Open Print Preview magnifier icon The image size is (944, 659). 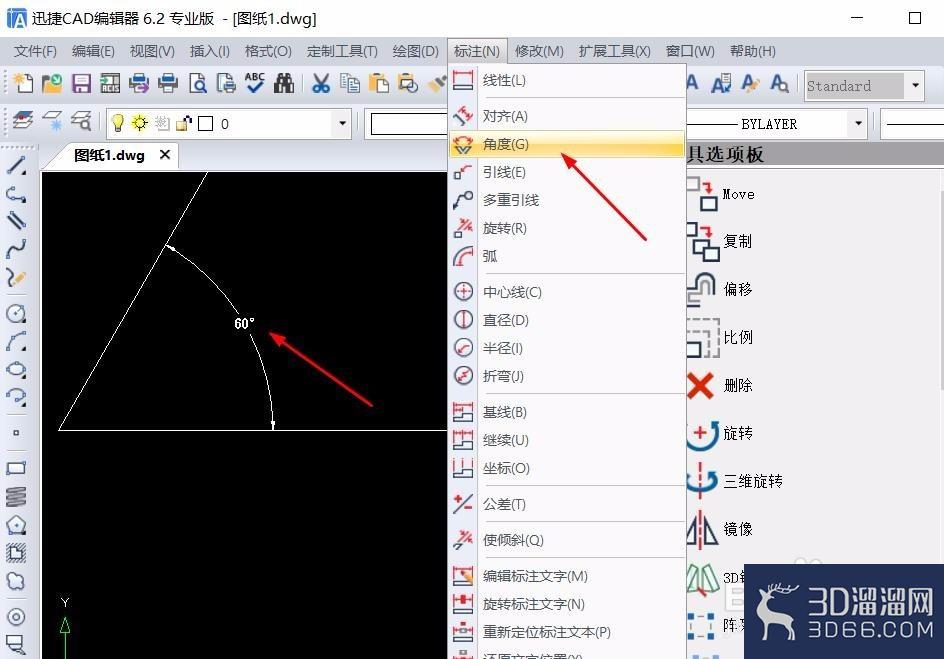click(x=197, y=83)
